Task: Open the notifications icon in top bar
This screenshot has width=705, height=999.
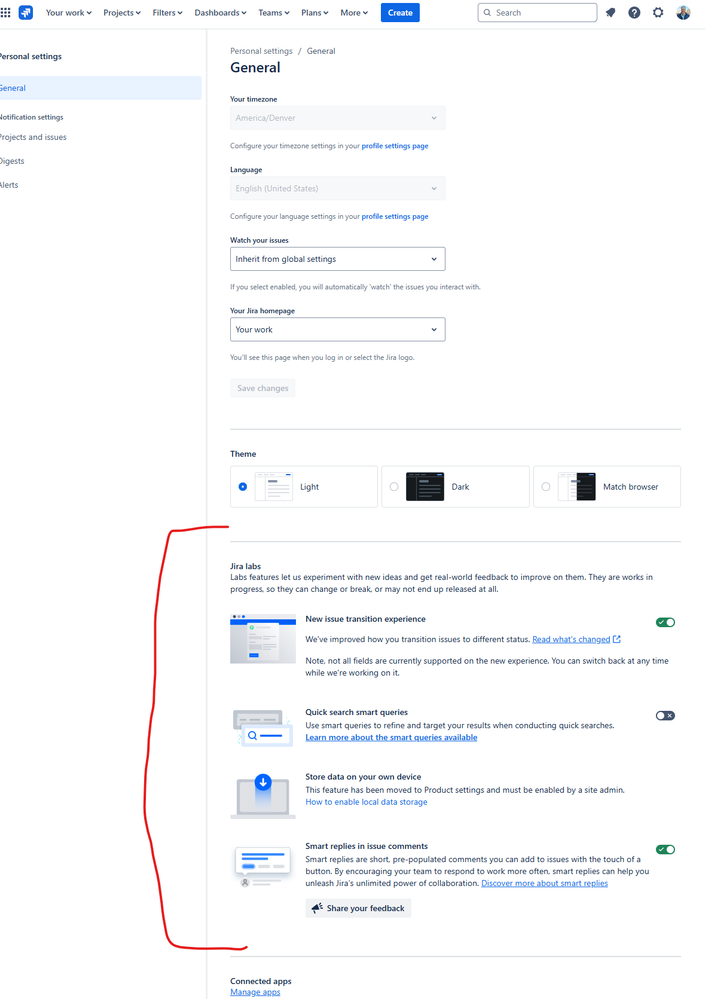Action: 610,13
